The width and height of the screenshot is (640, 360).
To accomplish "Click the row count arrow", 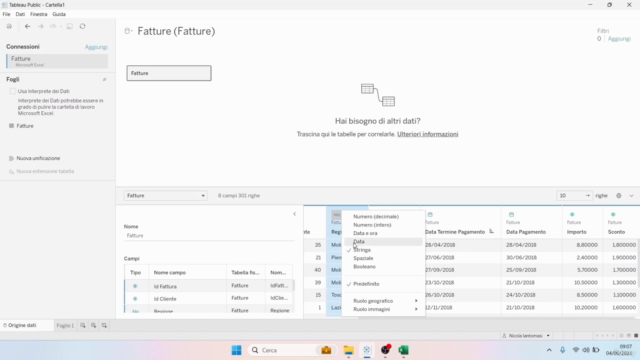I will pyautogui.click(x=587, y=196).
